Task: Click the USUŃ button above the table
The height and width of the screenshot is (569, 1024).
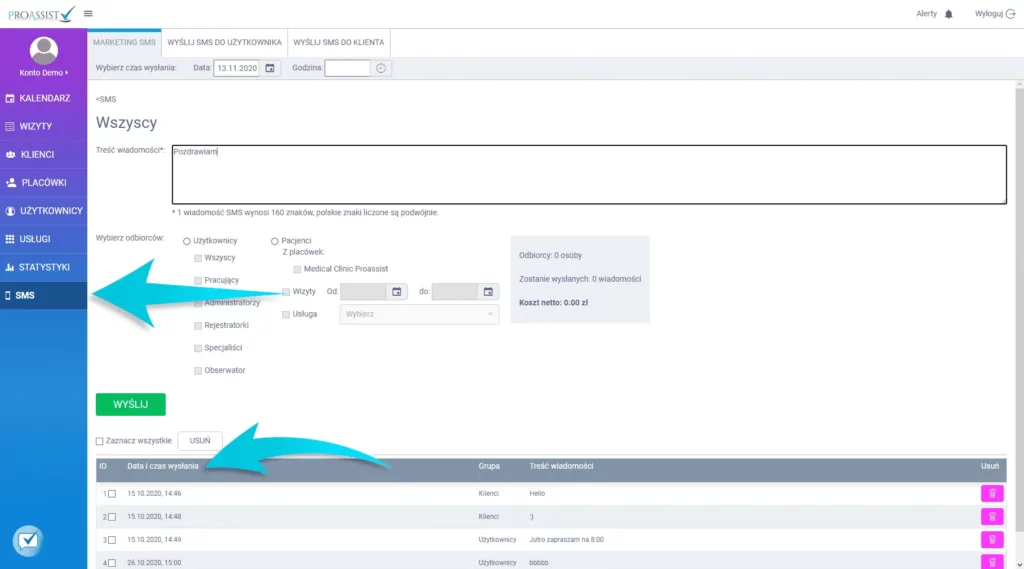Action: point(200,441)
